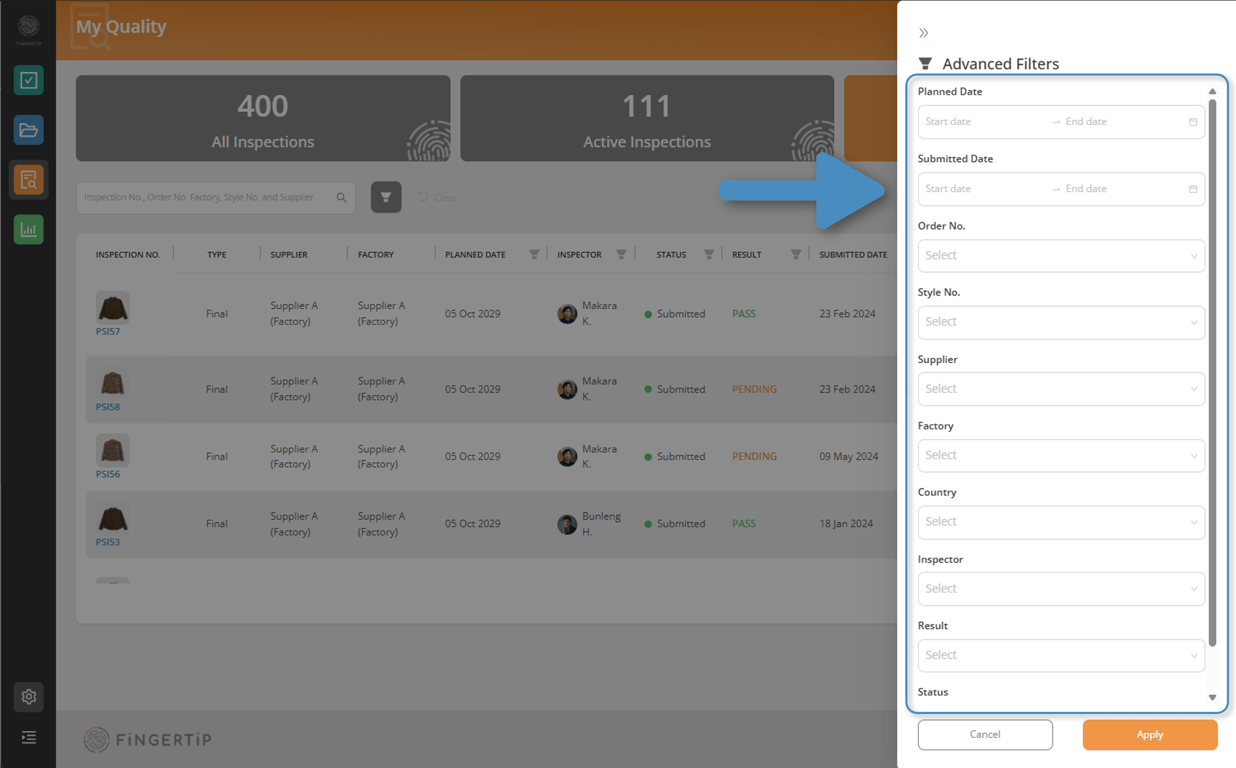
Task: Click jacket thumbnail for PSI57
Action: [x=113, y=307]
